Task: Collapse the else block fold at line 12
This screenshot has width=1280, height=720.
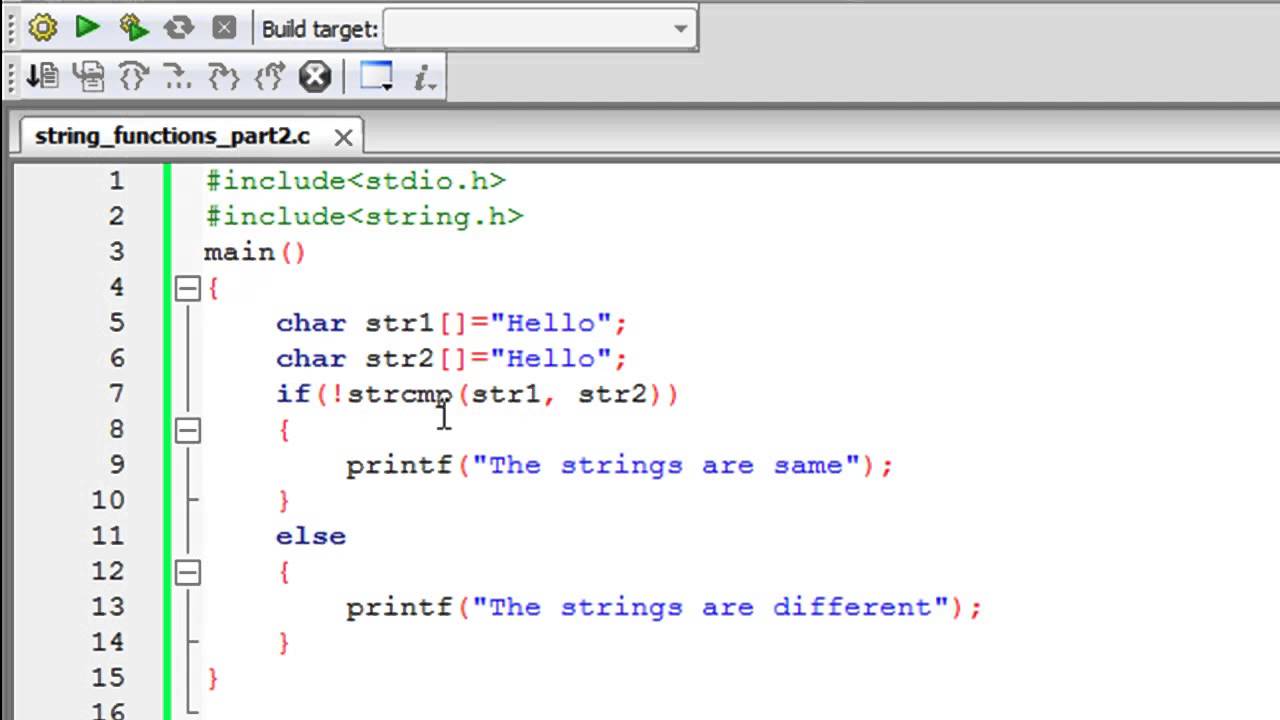Action: click(187, 572)
